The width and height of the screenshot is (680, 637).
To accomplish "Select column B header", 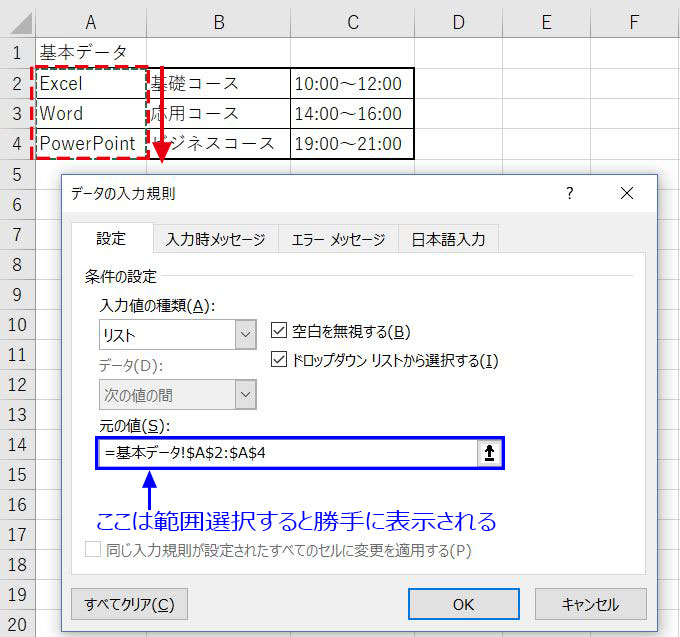I will point(219,23).
